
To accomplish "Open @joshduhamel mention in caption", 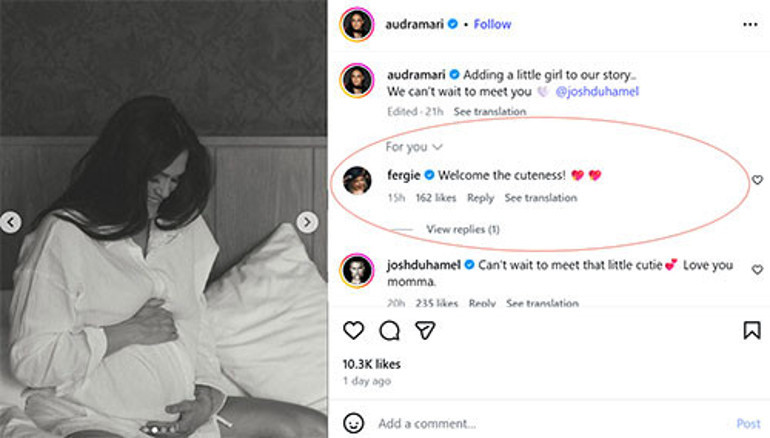I will pyautogui.click(x=595, y=91).
